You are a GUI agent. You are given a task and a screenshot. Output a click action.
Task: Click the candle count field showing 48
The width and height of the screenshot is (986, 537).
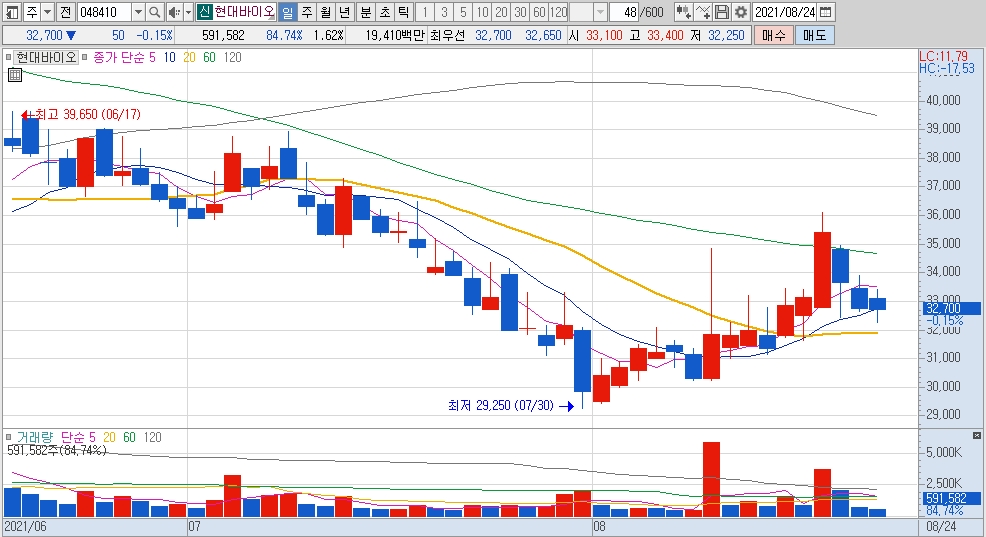click(624, 12)
